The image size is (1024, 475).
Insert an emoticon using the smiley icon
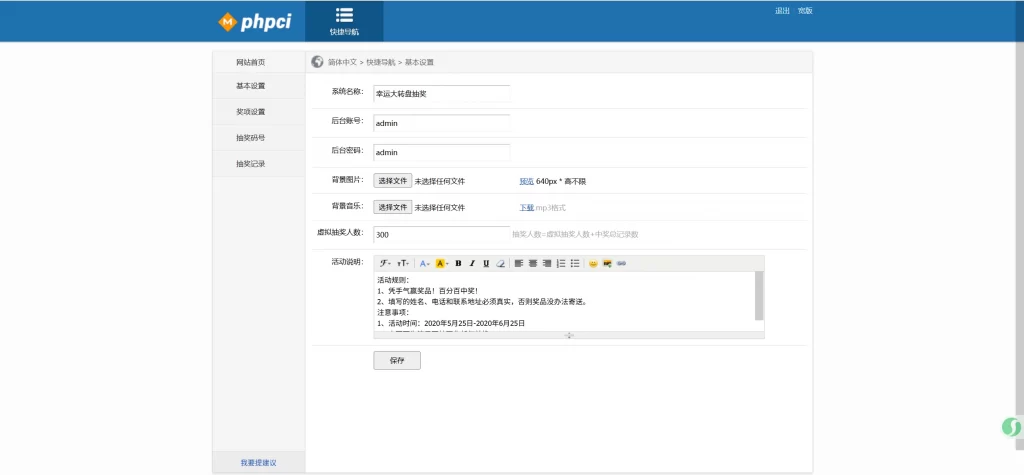click(x=593, y=263)
